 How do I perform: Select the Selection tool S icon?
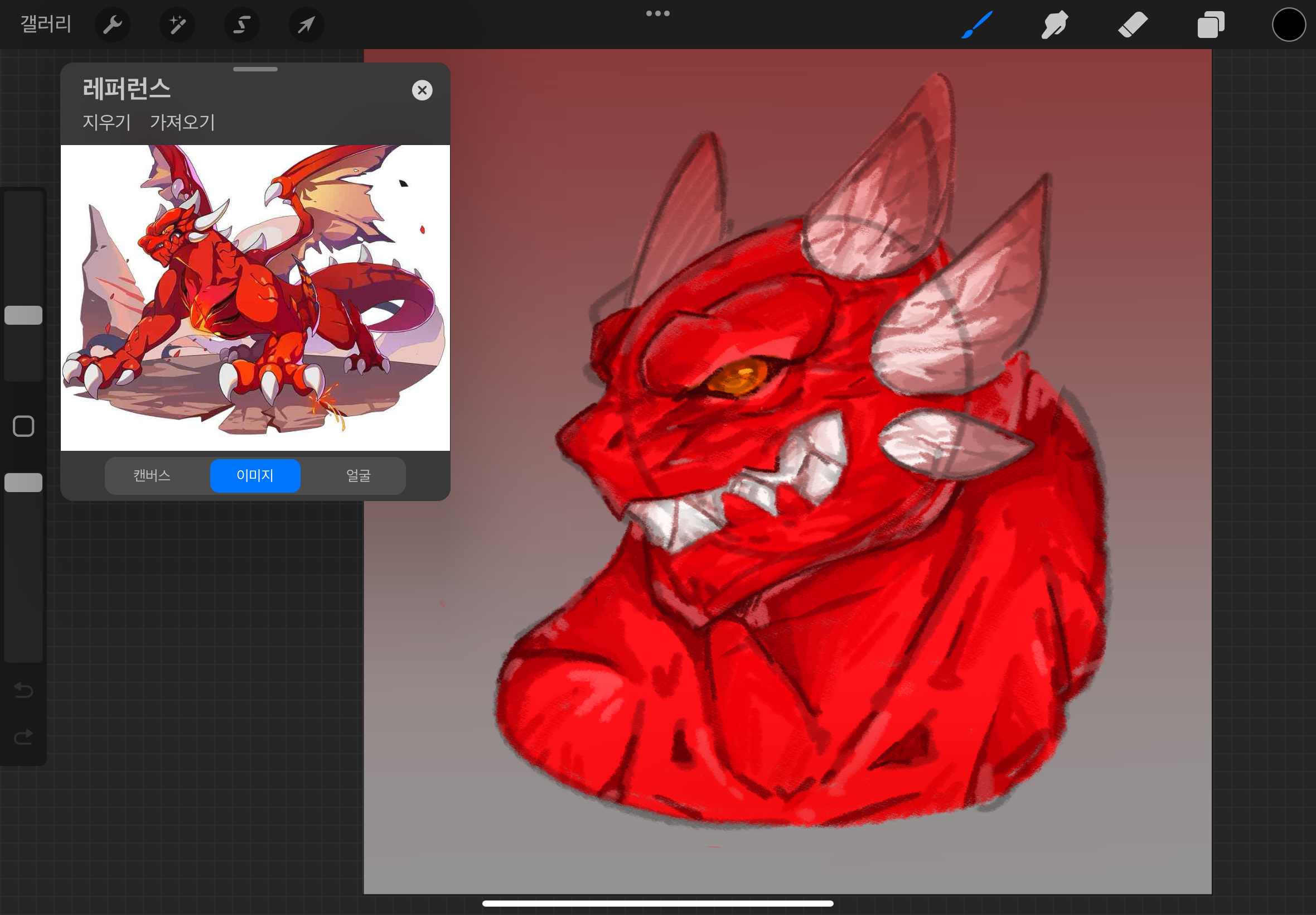(242, 25)
